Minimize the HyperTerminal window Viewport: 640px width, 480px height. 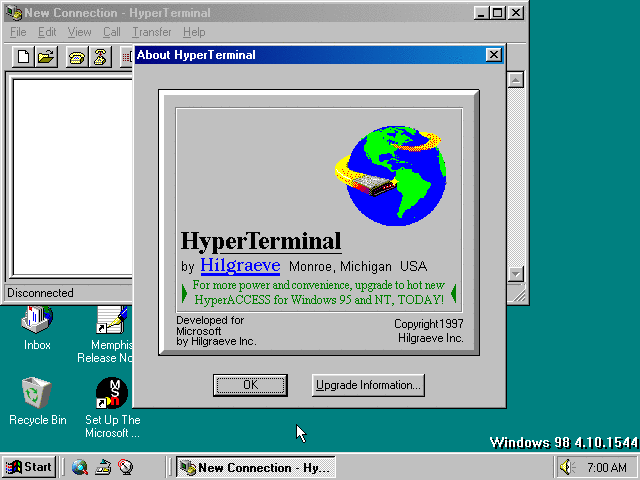pyautogui.click(x=481, y=13)
